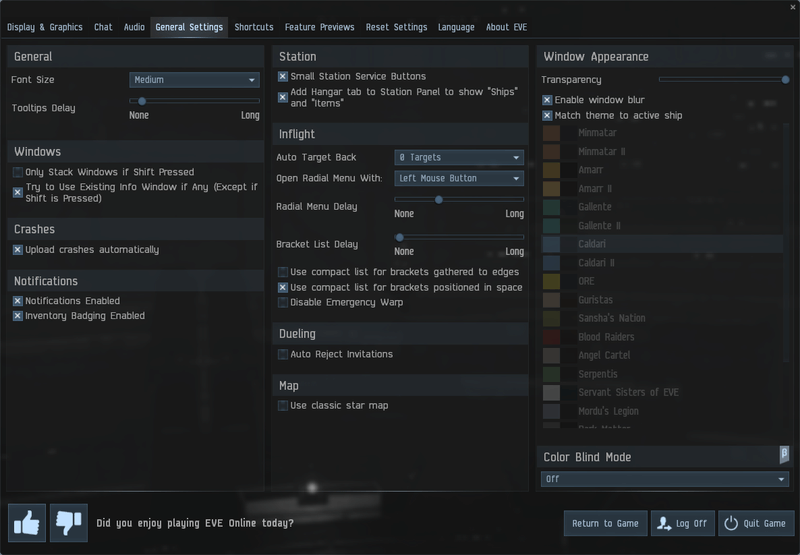Click the beta badge beside Color Blind Mode
Viewport: 800px width, 555px height.
point(784,453)
